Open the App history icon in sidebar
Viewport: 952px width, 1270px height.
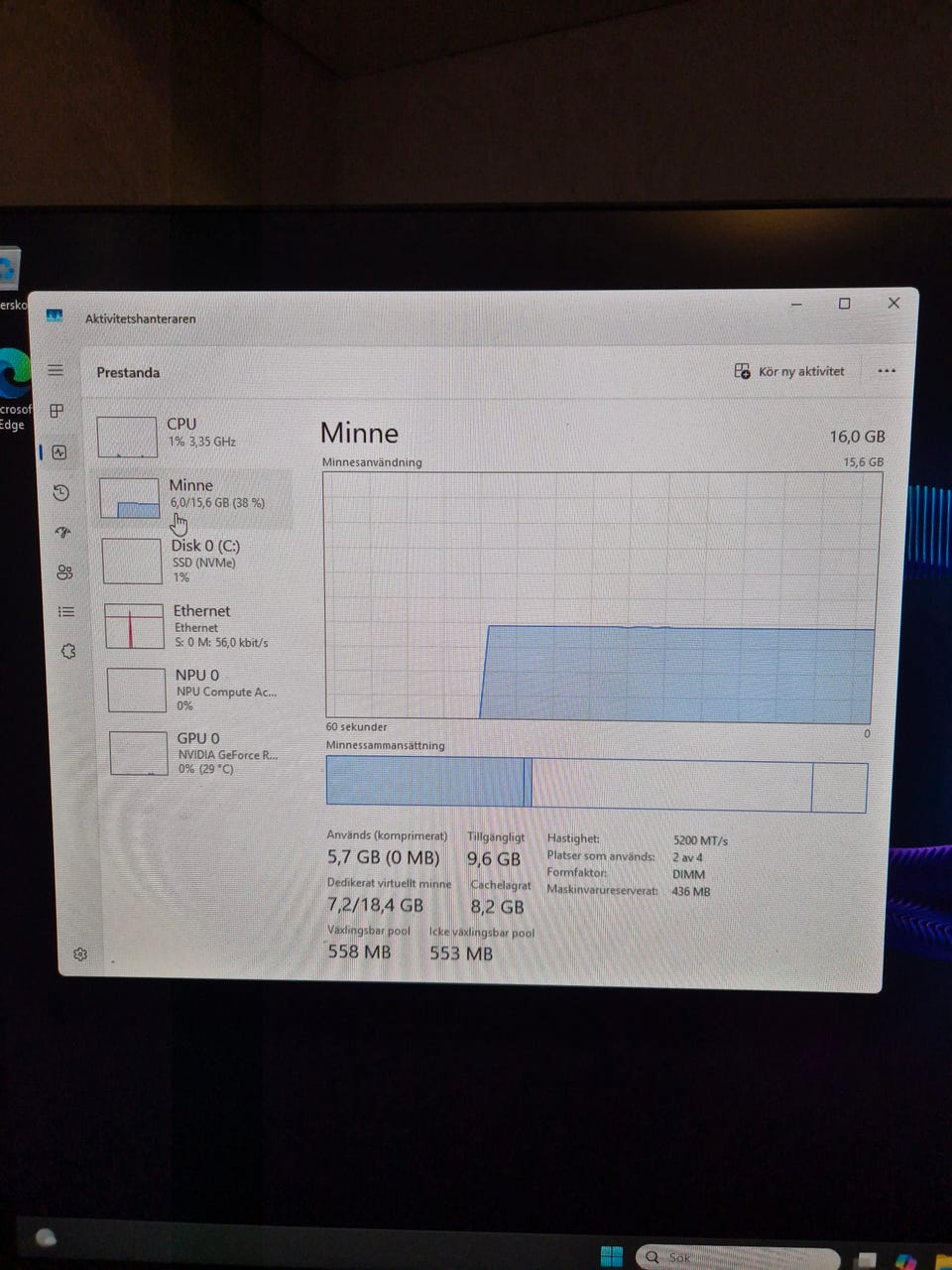pyautogui.click(x=61, y=493)
